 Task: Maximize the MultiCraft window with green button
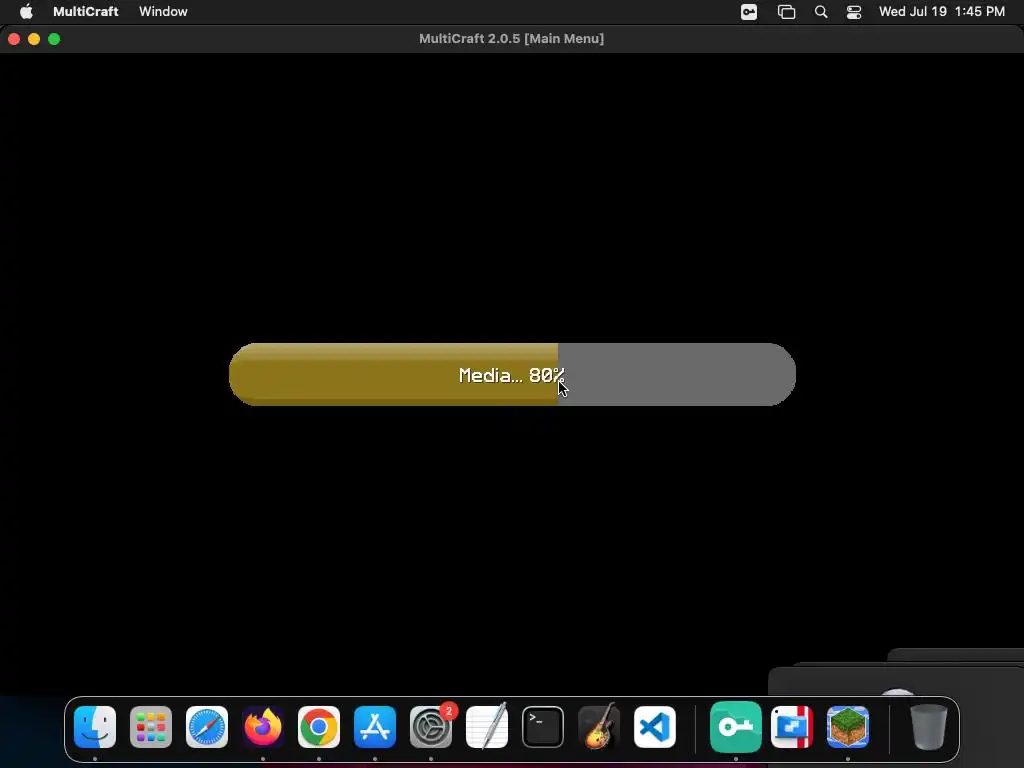54,39
